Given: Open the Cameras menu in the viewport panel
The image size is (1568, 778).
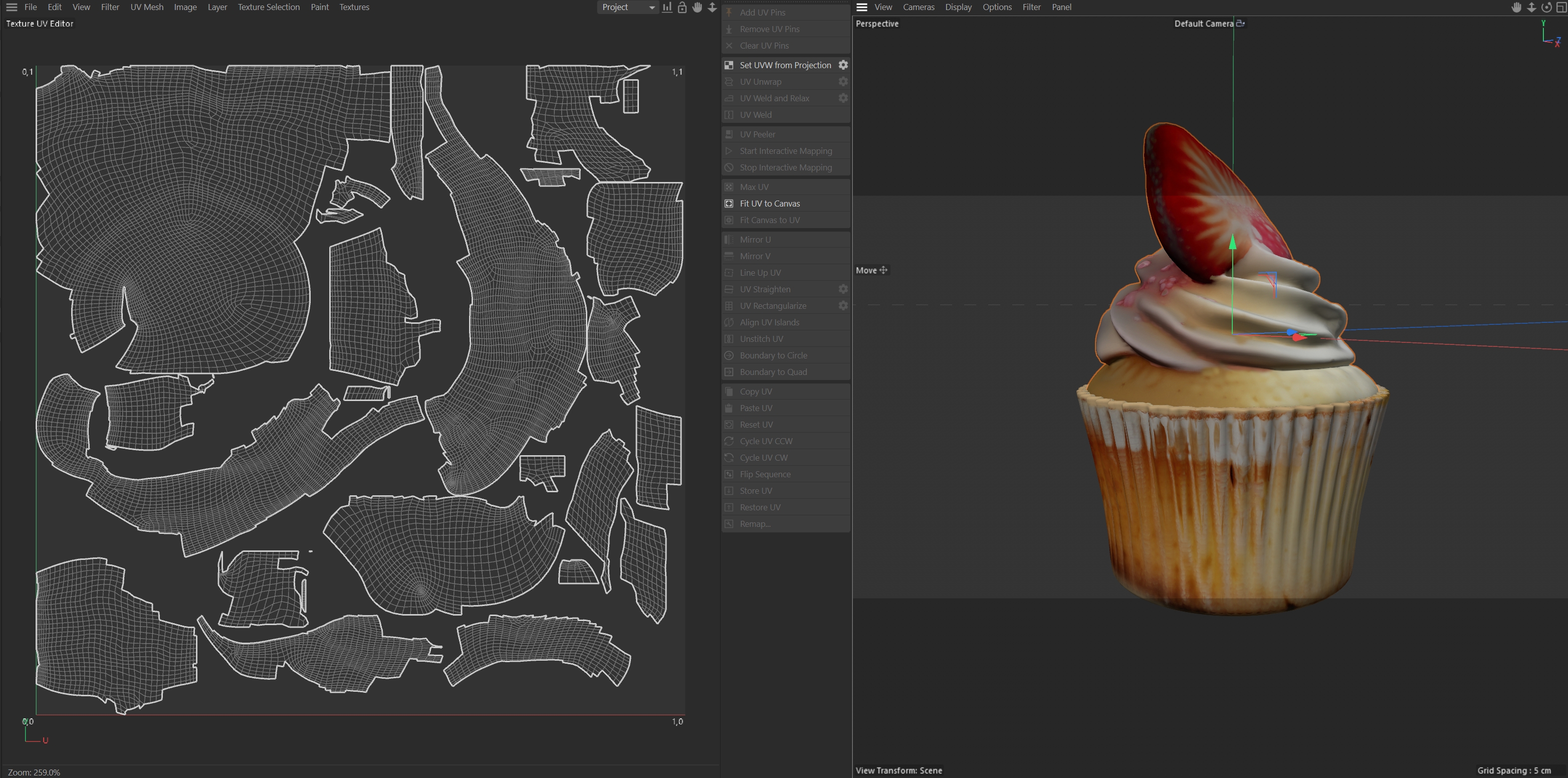Looking at the screenshot, I should (919, 7).
